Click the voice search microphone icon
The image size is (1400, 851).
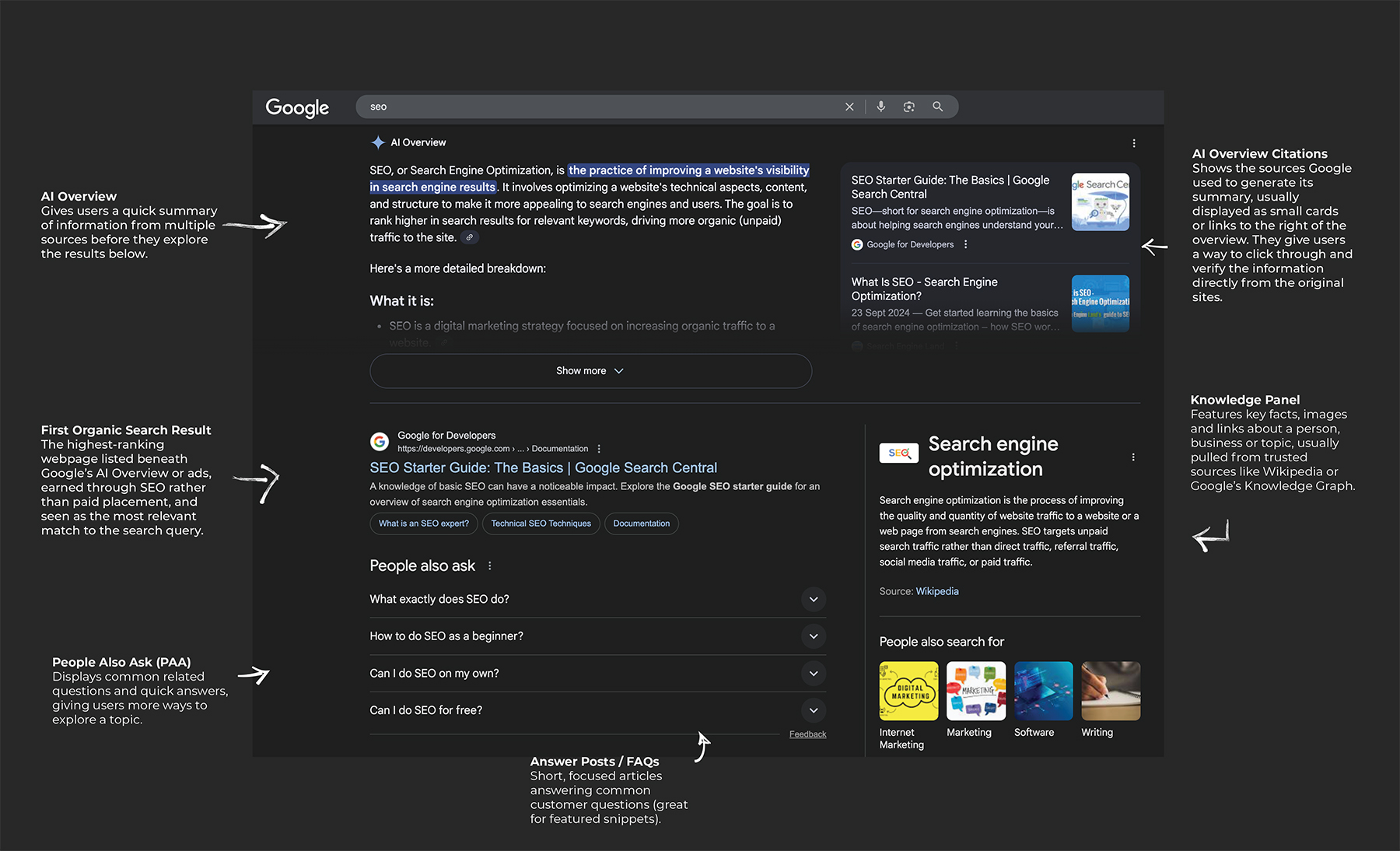(880, 107)
